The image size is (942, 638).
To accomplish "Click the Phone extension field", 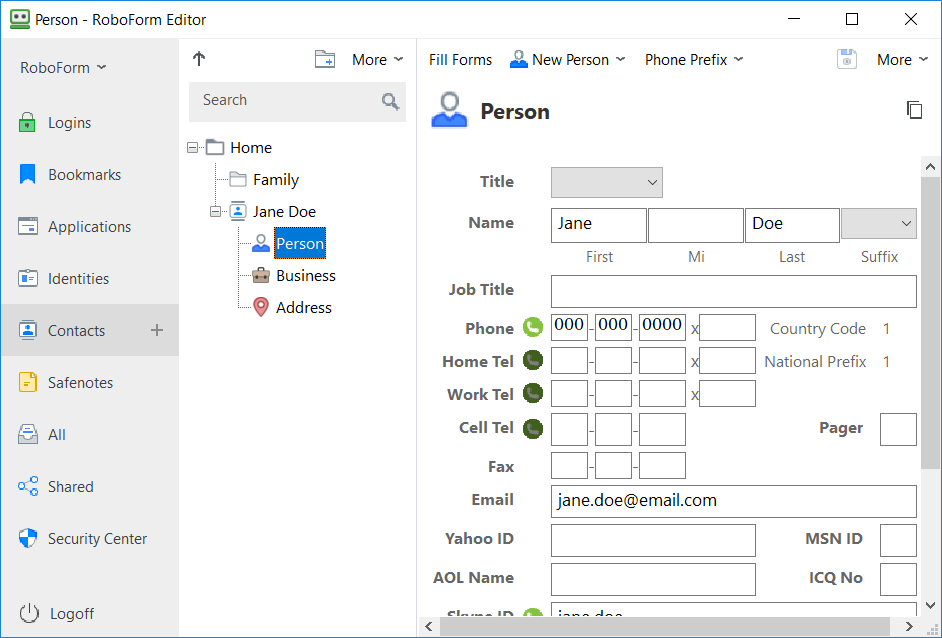I will 728,327.
